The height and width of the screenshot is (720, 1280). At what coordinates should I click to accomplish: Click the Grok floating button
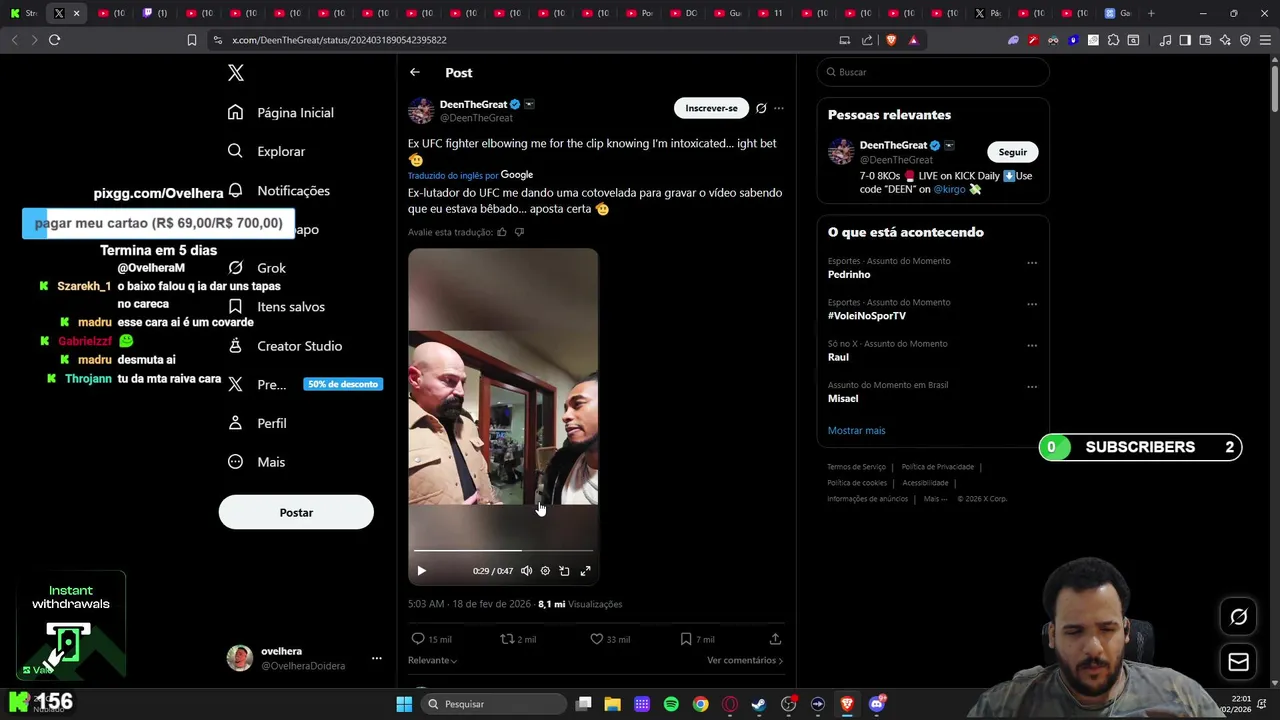(x=1238, y=617)
